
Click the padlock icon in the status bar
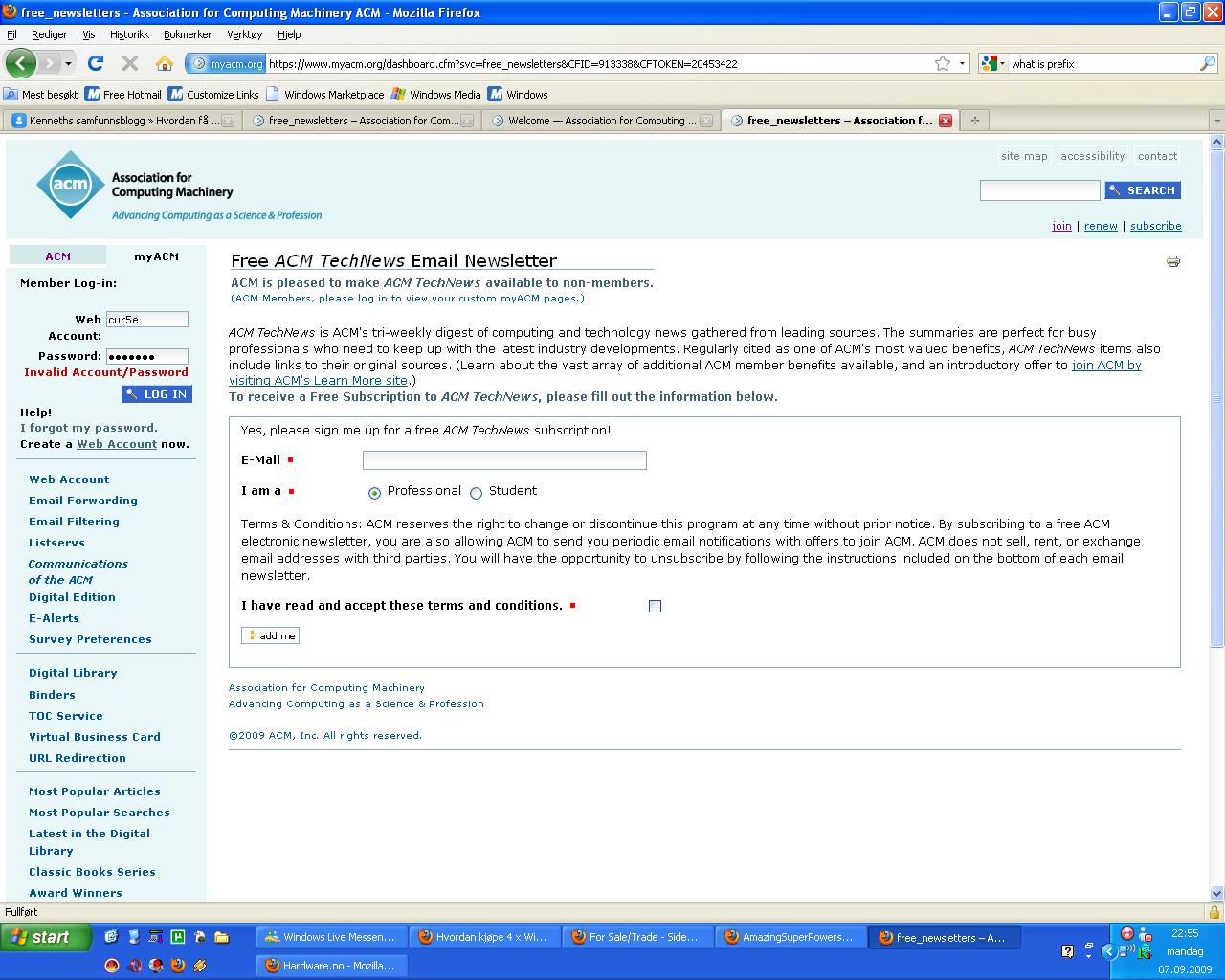coord(1214,912)
